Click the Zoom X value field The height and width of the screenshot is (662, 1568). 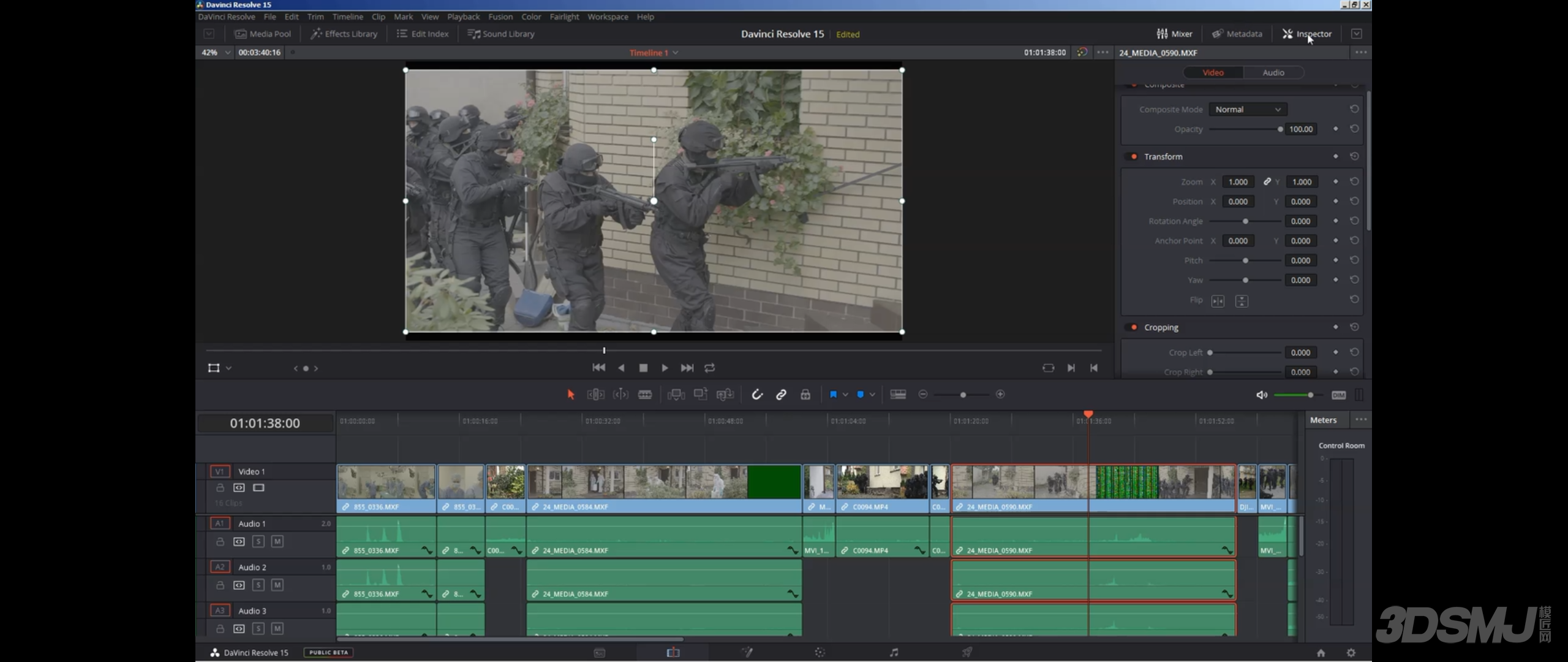pyautogui.click(x=1238, y=182)
